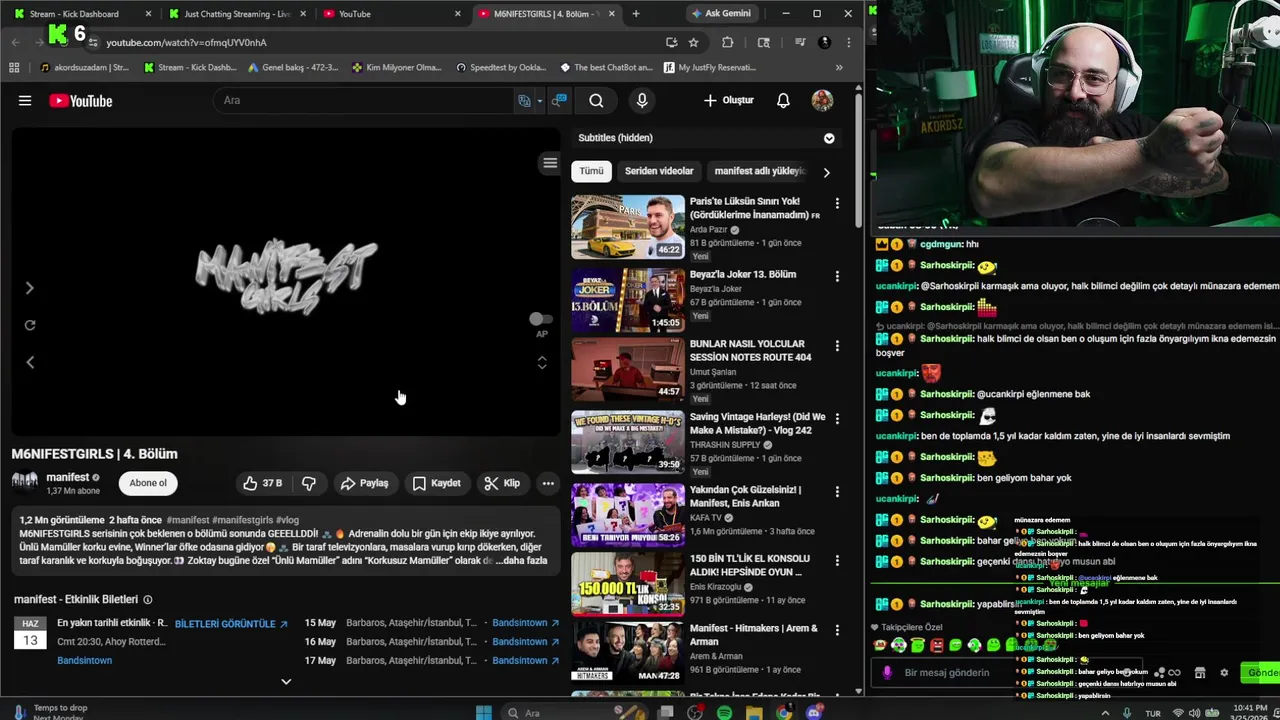1280x720 pixels.
Task: Open more options for Arda Pazır video
Action: point(837,203)
